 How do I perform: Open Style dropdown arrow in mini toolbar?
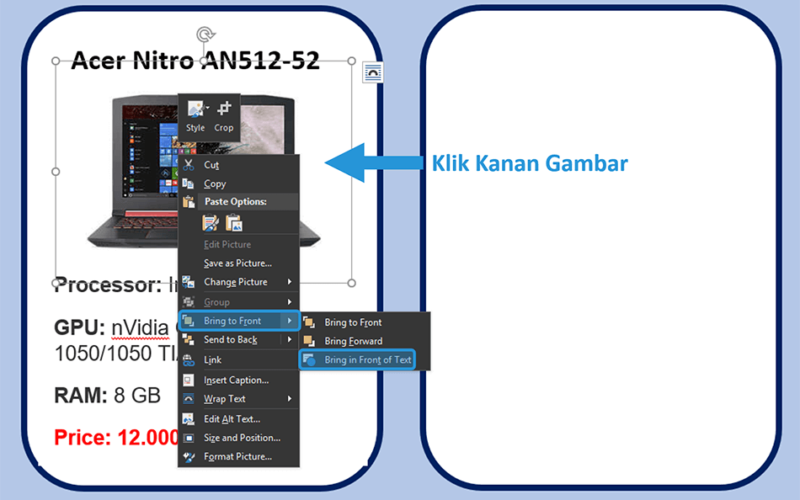208,108
